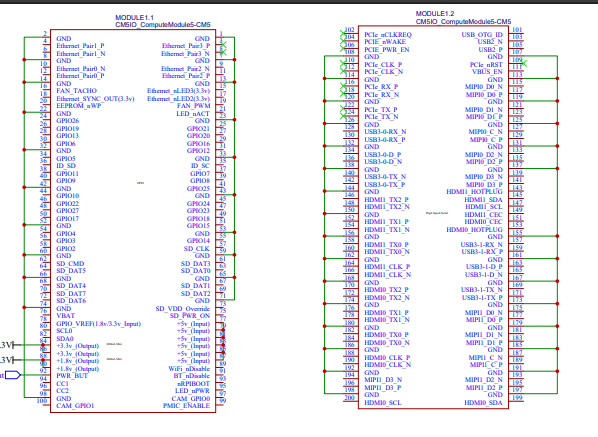This screenshot has width=598, height=437.
Task: Select the FAN_TACHO pin label
Action: point(76,91)
